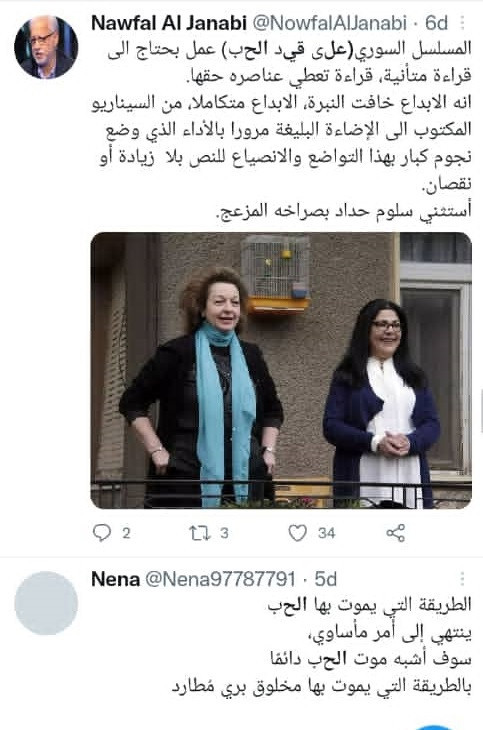
Task: Open the 5d timestamp on Nena's reply
Action: click(326, 579)
